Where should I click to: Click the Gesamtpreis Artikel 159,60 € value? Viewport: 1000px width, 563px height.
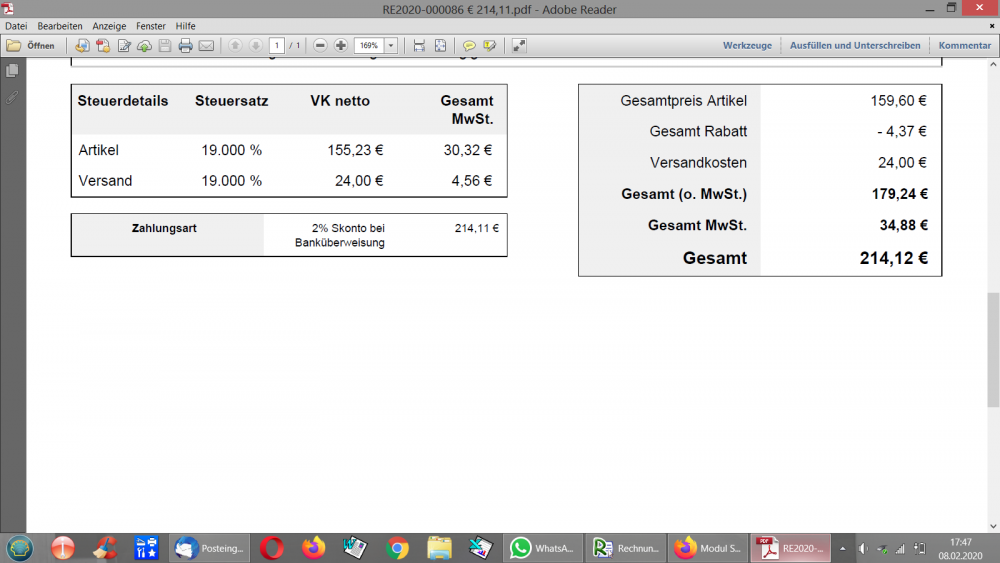[899, 101]
